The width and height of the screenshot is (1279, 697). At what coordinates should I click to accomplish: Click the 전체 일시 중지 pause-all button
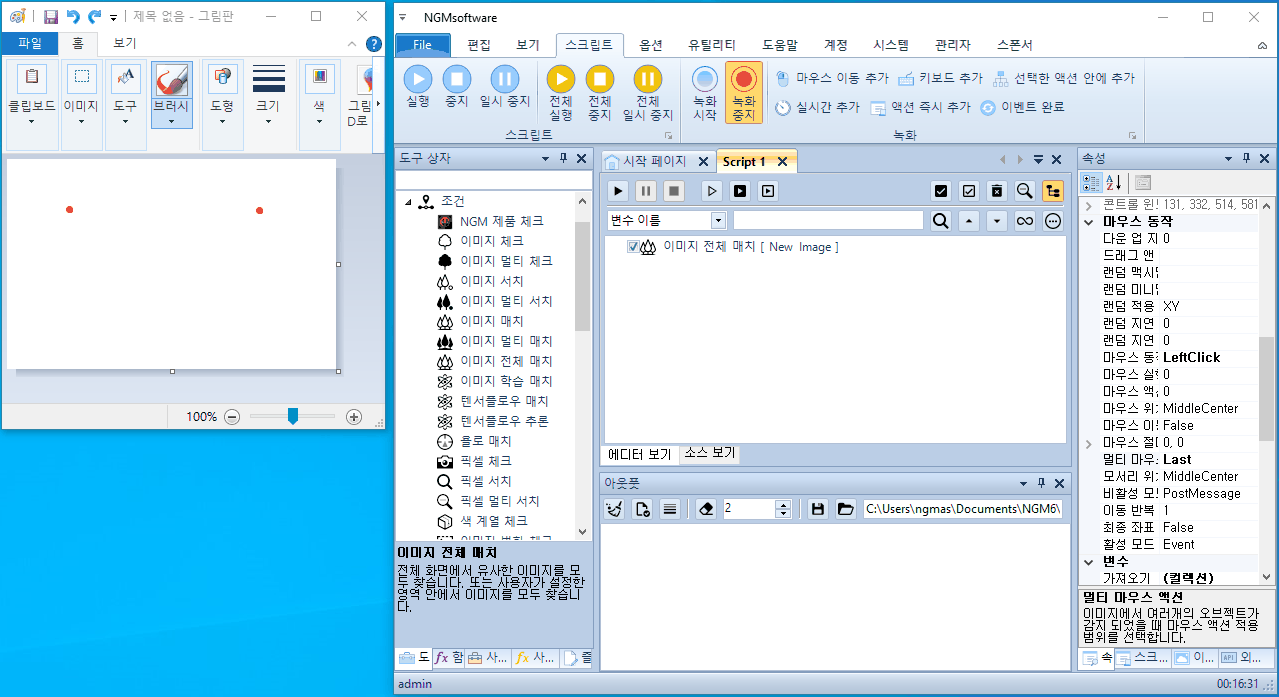coord(648,93)
